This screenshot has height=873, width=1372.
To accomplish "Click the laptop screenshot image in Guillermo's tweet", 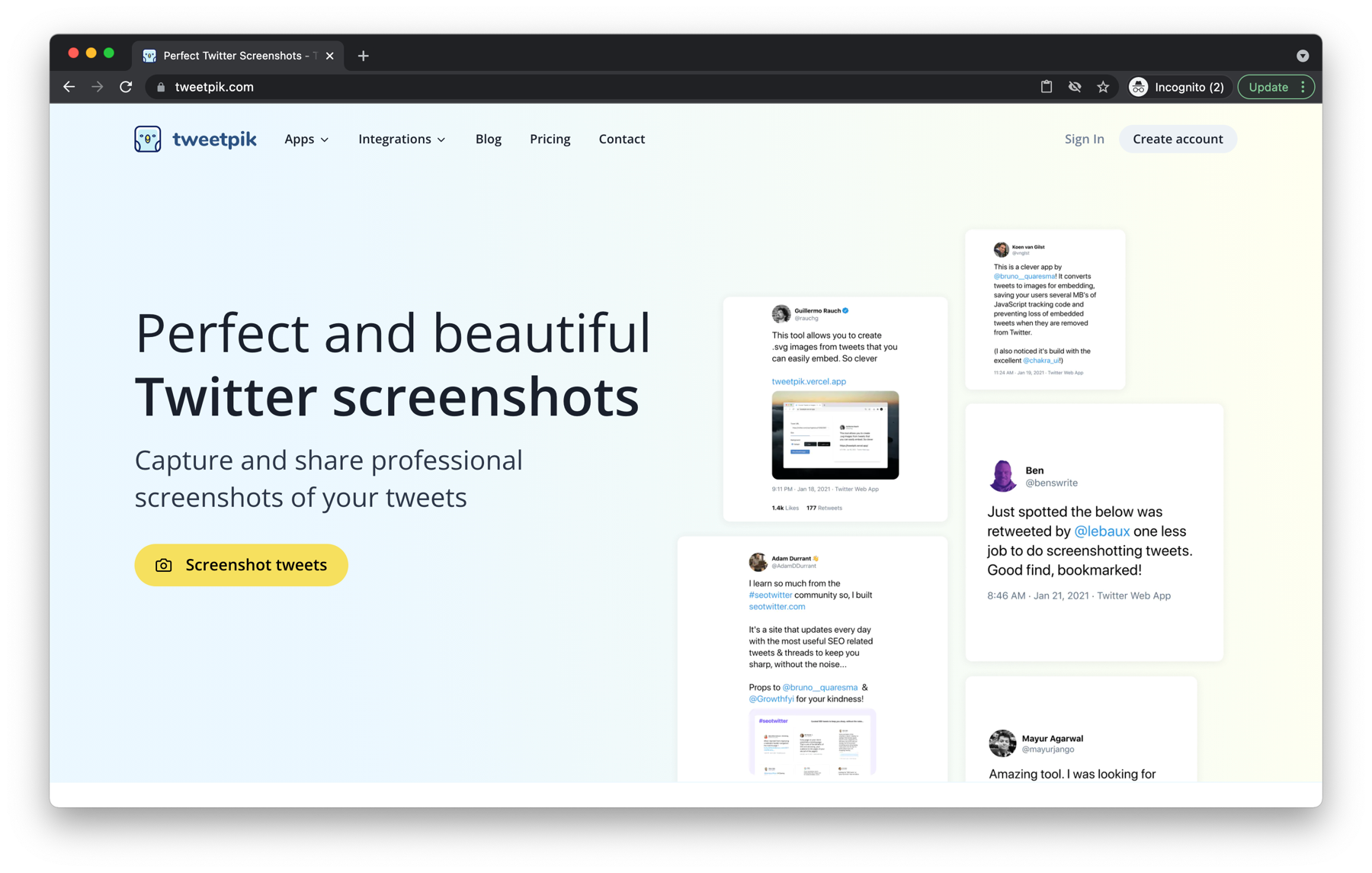I will coord(835,435).
